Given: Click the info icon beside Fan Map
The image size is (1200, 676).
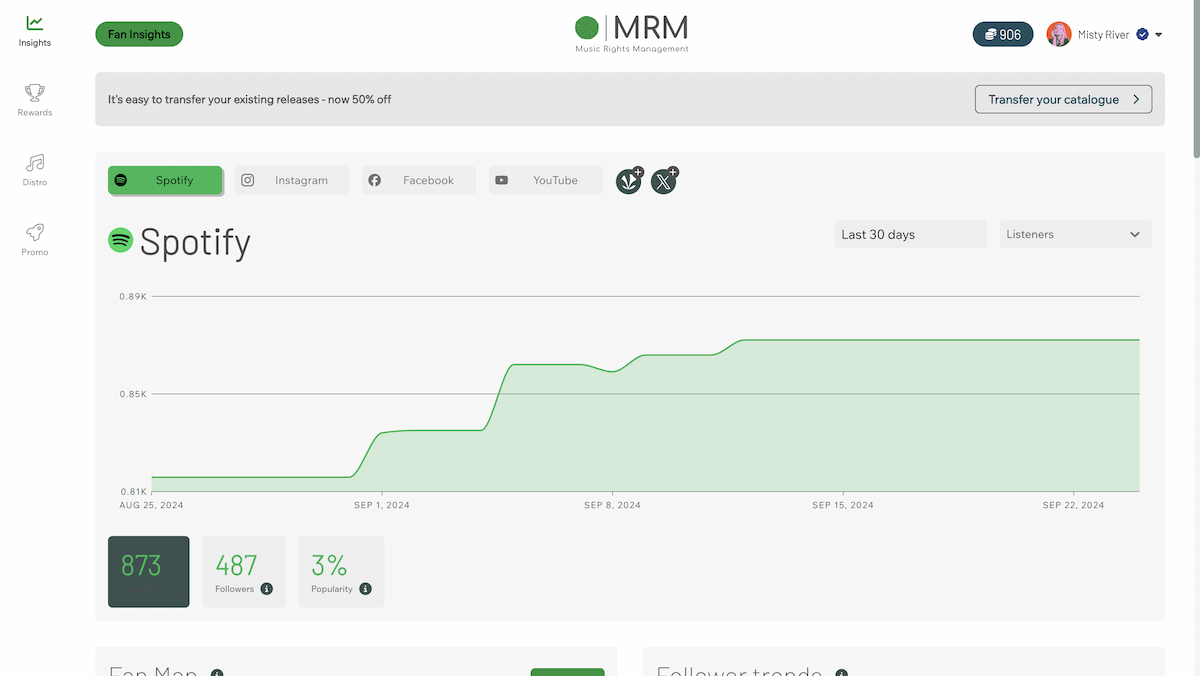Looking at the screenshot, I should [218, 673].
